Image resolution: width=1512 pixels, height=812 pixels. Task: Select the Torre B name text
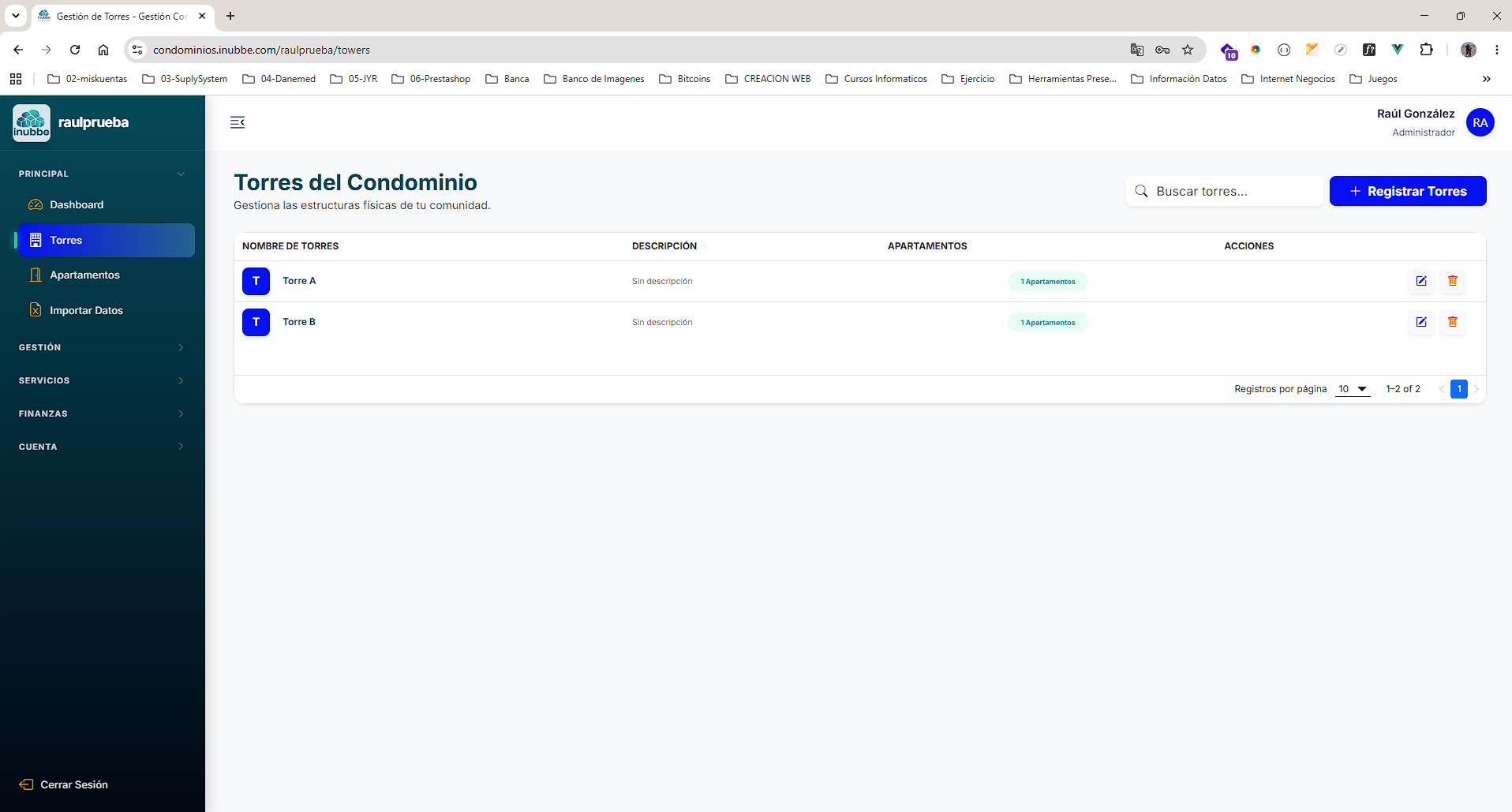pyautogui.click(x=299, y=322)
